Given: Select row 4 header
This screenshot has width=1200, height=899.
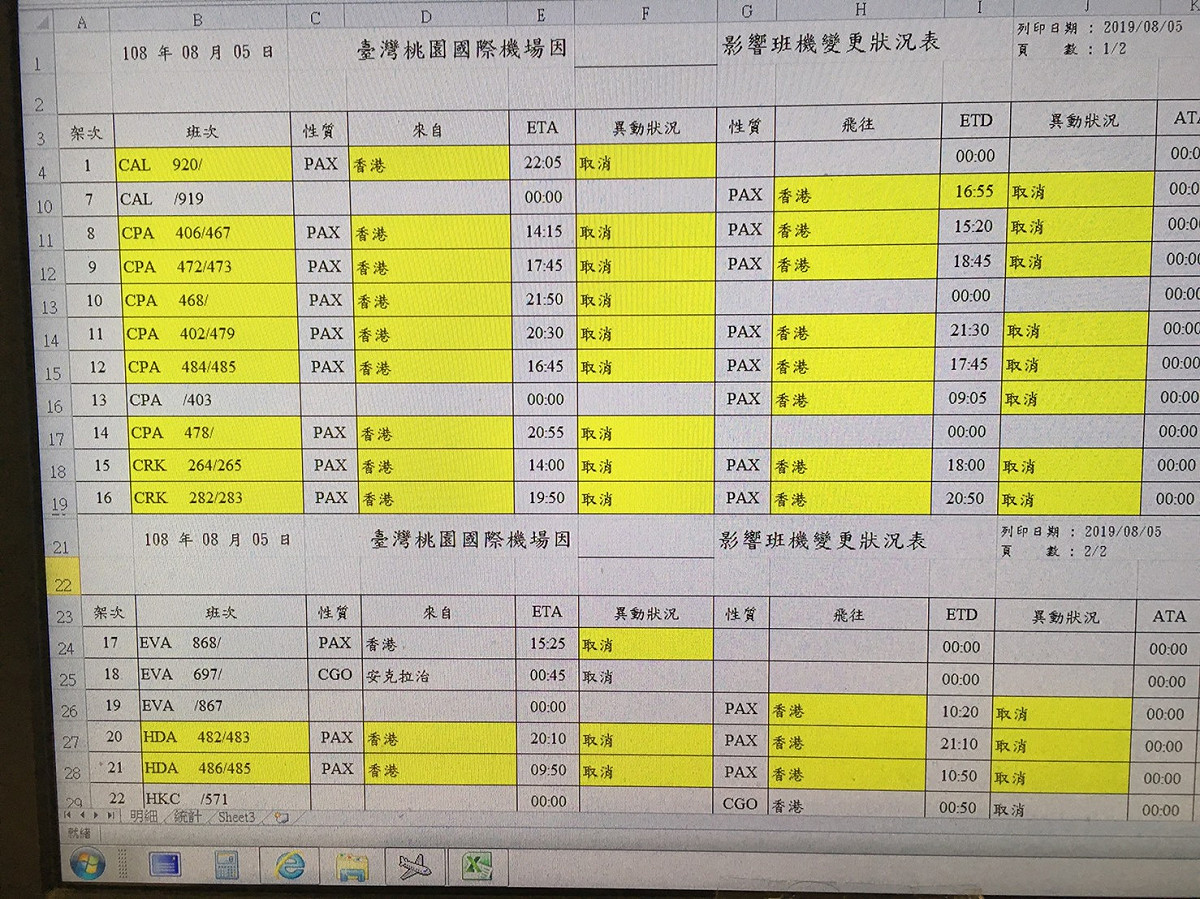Looking at the screenshot, I should click(40, 173).
